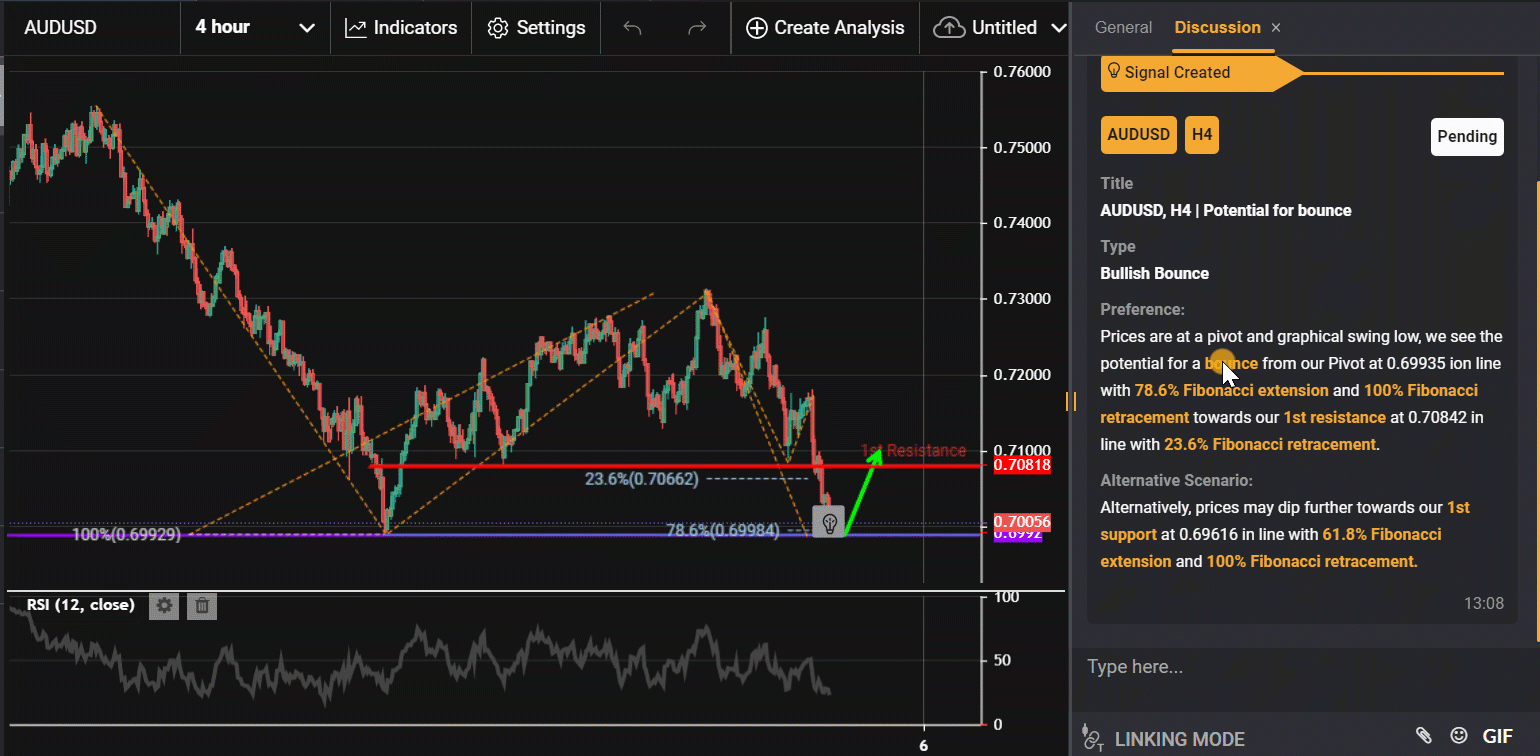The width and height of the screenshot is (1540, 756).
Task: Click the 0.76000 price axis label
Action: coord(1021,72)
